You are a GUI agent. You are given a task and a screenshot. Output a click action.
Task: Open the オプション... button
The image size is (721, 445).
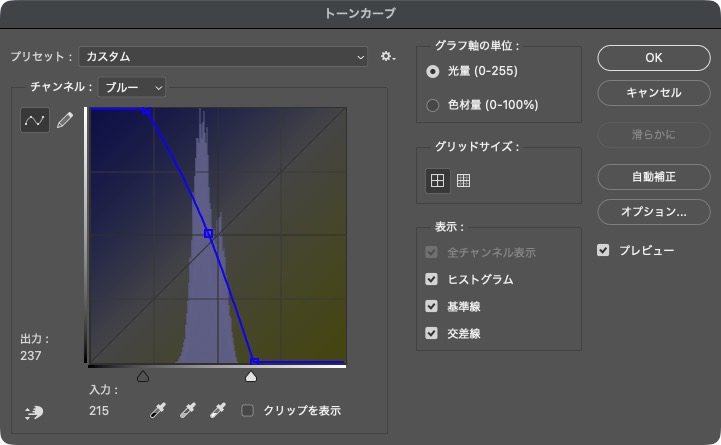click(x=653, y=212)
